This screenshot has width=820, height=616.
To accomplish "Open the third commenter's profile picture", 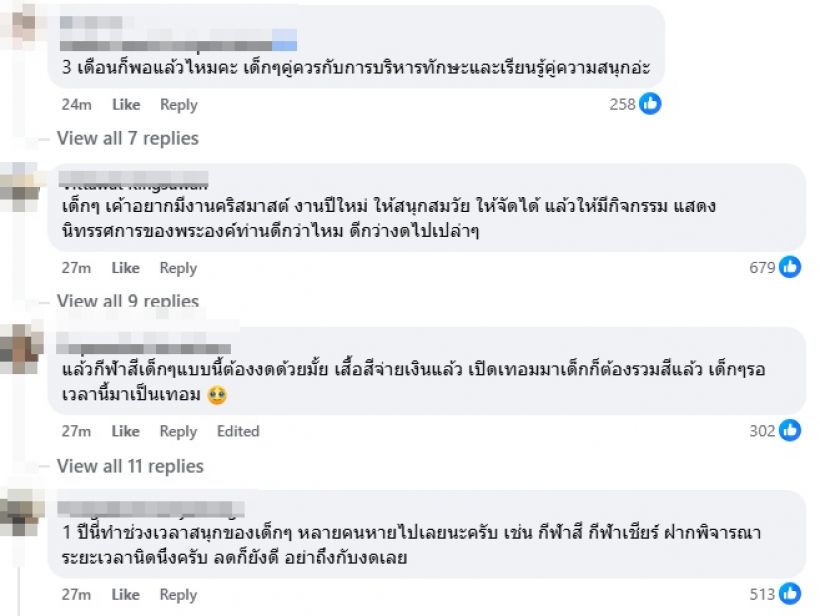I will pyautogui.click(x=22, y=346).
